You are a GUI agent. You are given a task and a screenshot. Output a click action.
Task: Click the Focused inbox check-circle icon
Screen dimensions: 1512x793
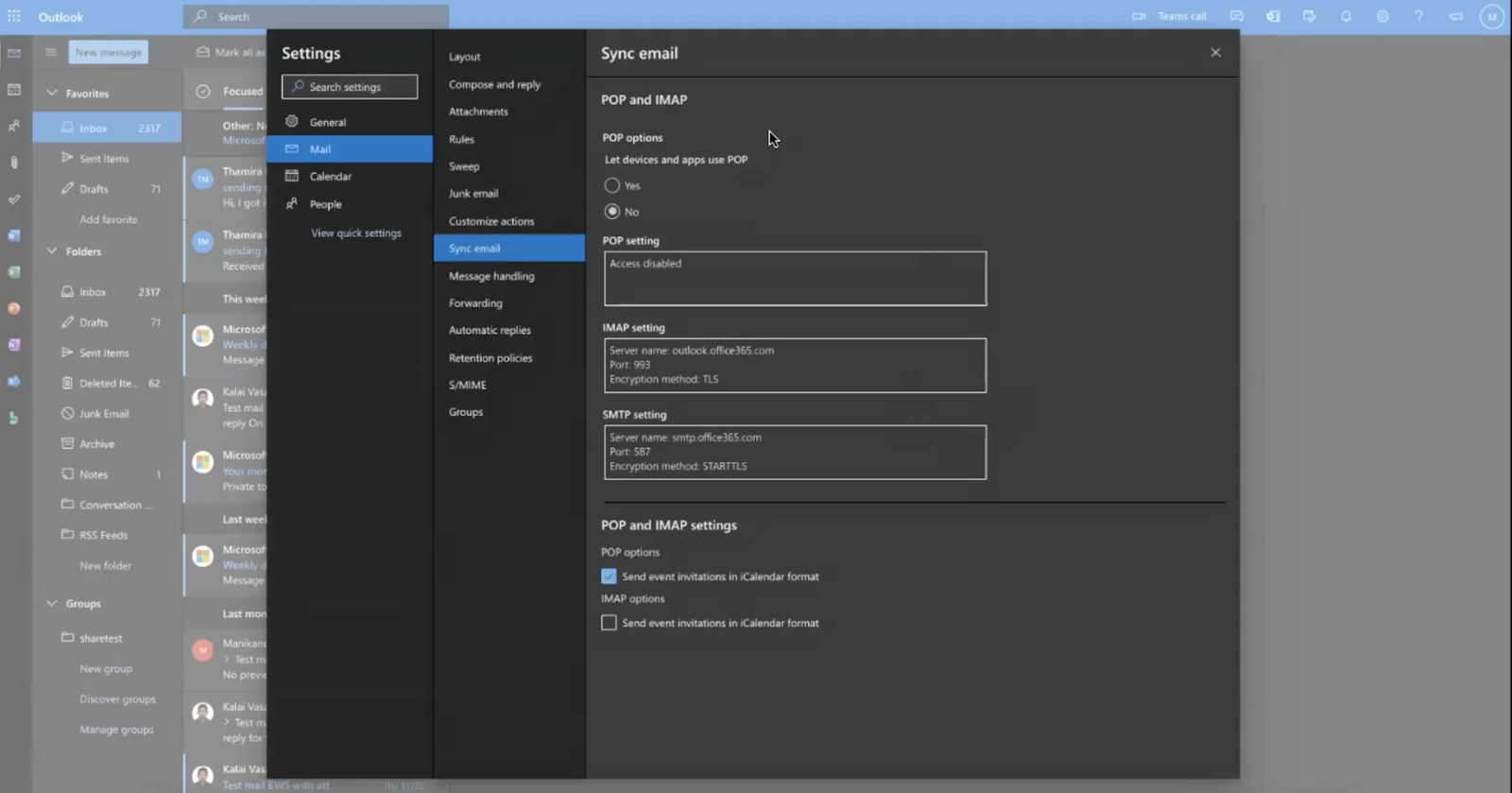pyautogui.click(x=202, y=91)
